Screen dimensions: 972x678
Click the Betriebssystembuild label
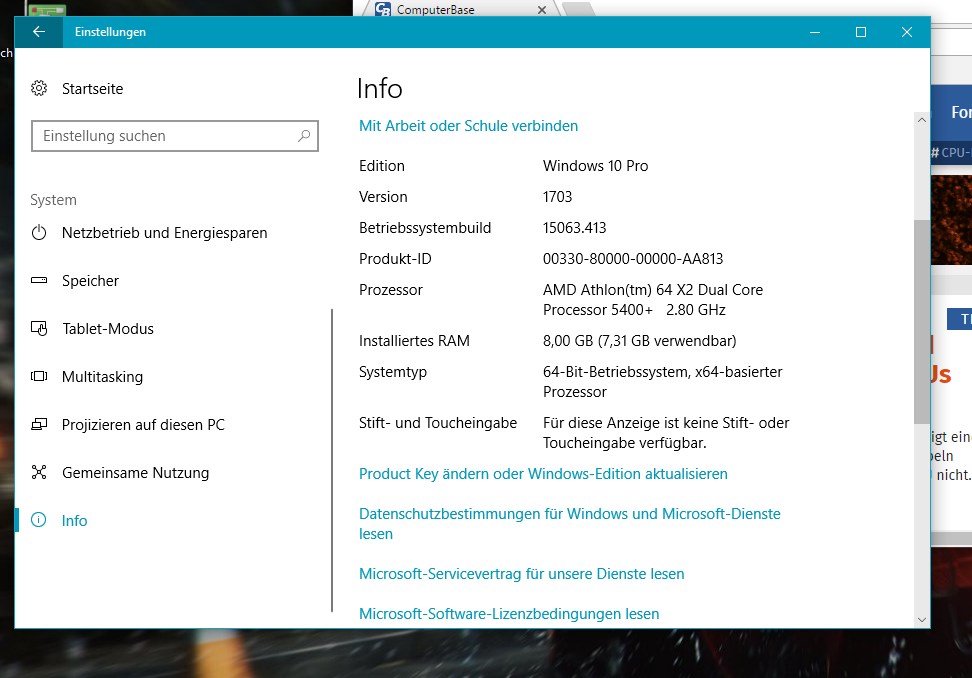425,228
